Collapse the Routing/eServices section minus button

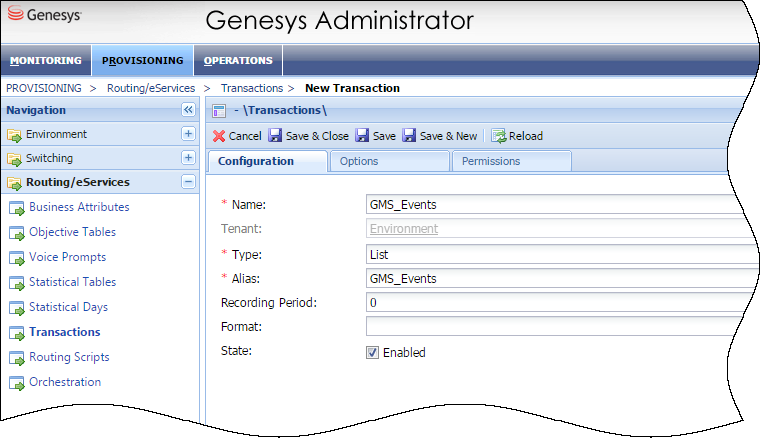(x=188, y=182)
